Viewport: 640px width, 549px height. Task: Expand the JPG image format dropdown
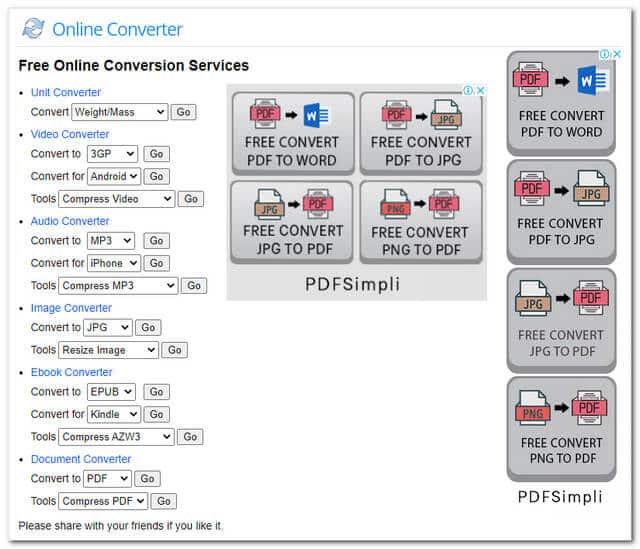[108, 327]
